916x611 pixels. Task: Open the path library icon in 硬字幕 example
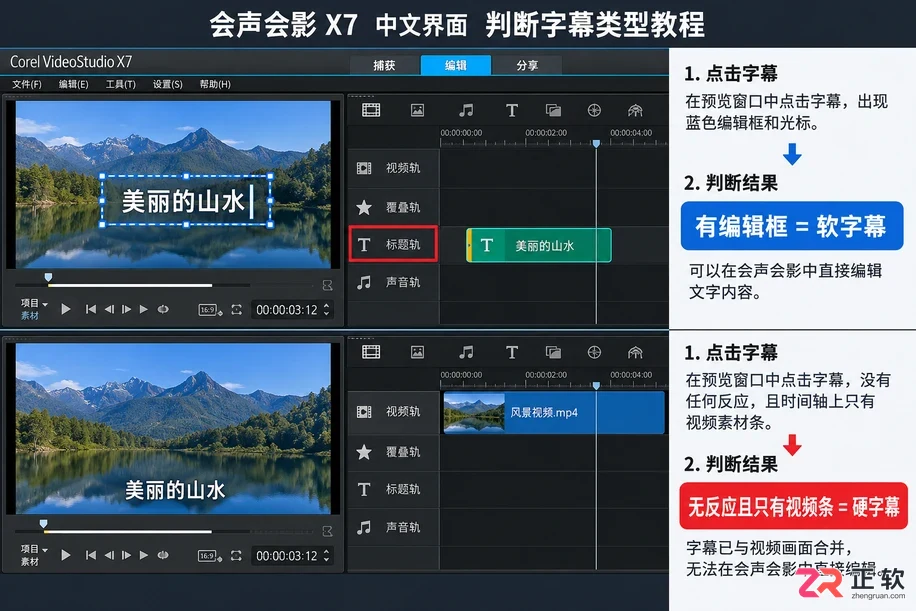[x=635, y=352]
